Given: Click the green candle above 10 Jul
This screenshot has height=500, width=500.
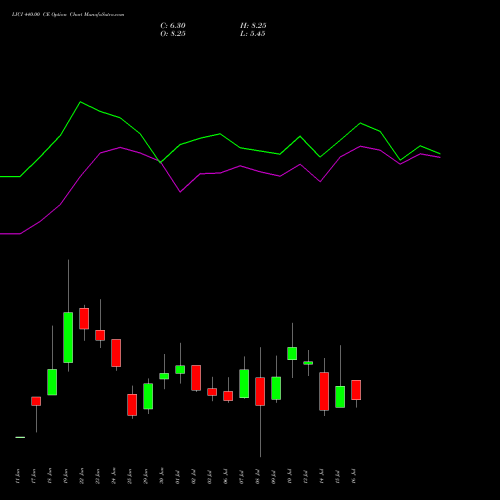Looking at the screenshot, I should coord(292,353).
